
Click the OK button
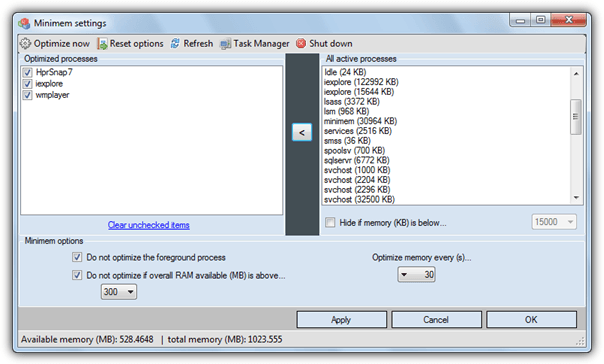531,320
